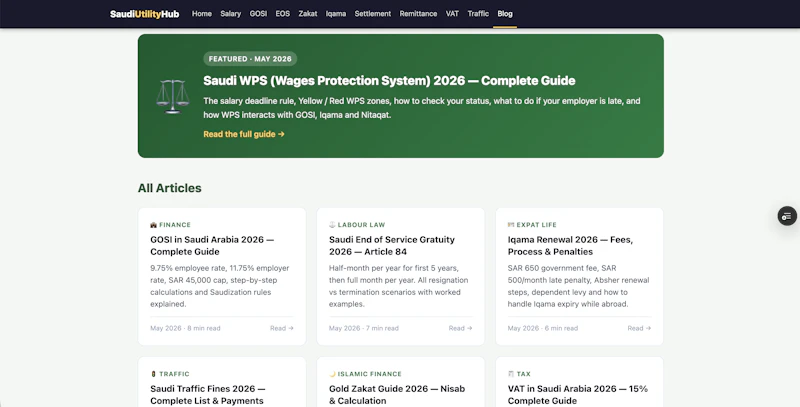
Task: Select EOS in the navigation bar
Action: tap(283, 14)
